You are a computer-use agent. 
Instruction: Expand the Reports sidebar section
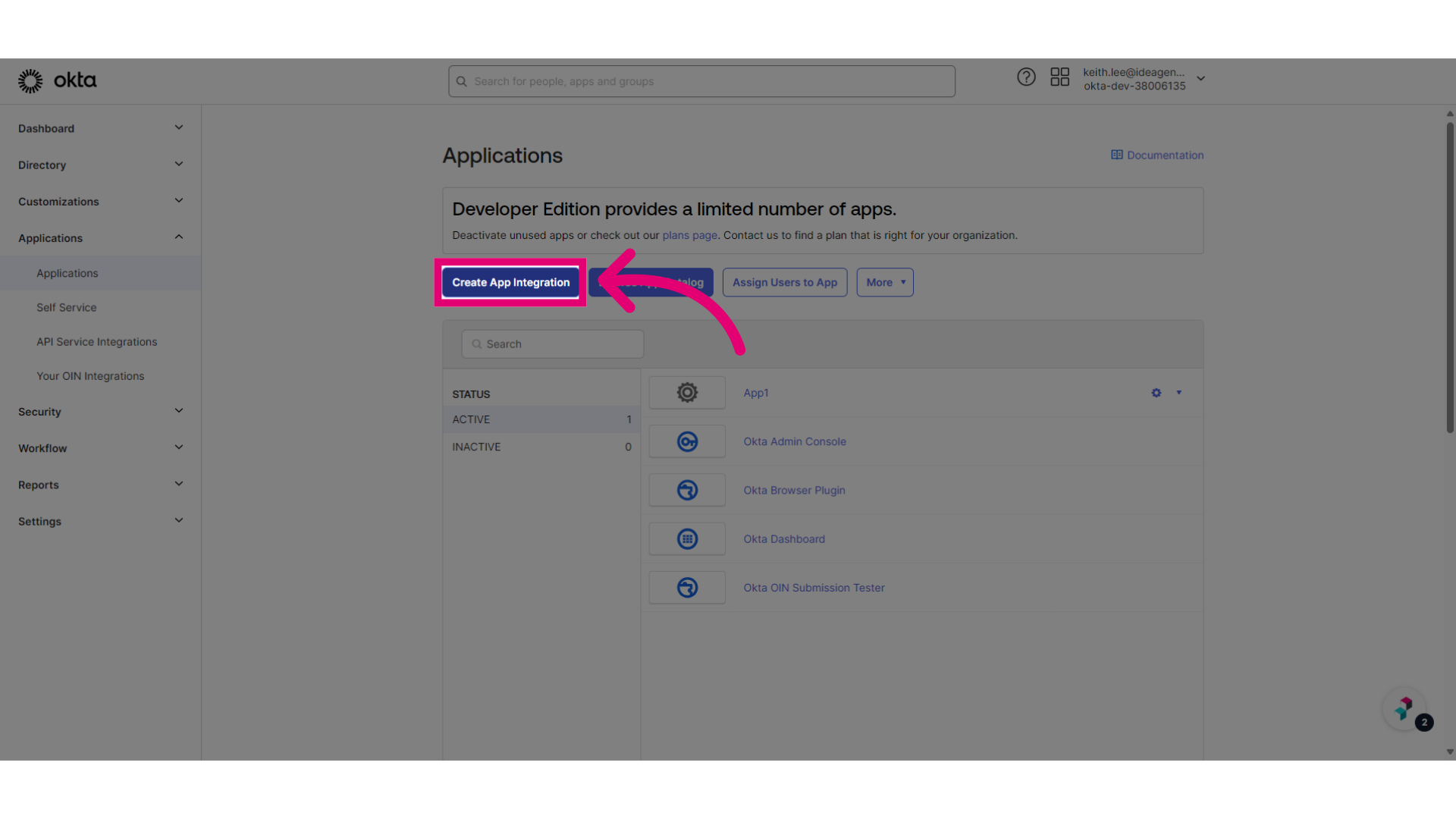(179, 484)
